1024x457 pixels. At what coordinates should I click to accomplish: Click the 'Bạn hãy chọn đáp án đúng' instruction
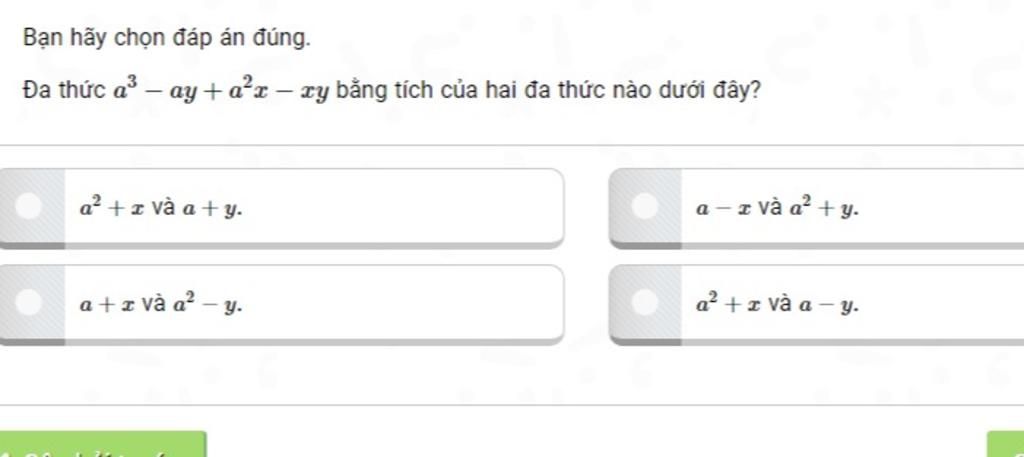tap(167, 39)
